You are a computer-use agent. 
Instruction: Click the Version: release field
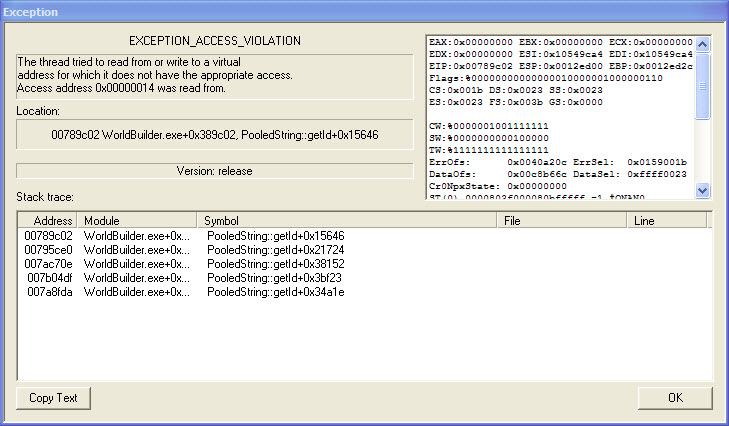click(x=215, y=171)
